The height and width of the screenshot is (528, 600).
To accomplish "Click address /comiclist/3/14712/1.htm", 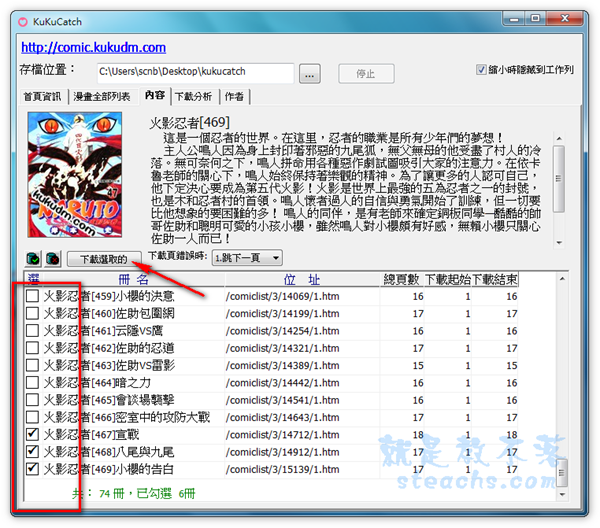I will [282, 435].
